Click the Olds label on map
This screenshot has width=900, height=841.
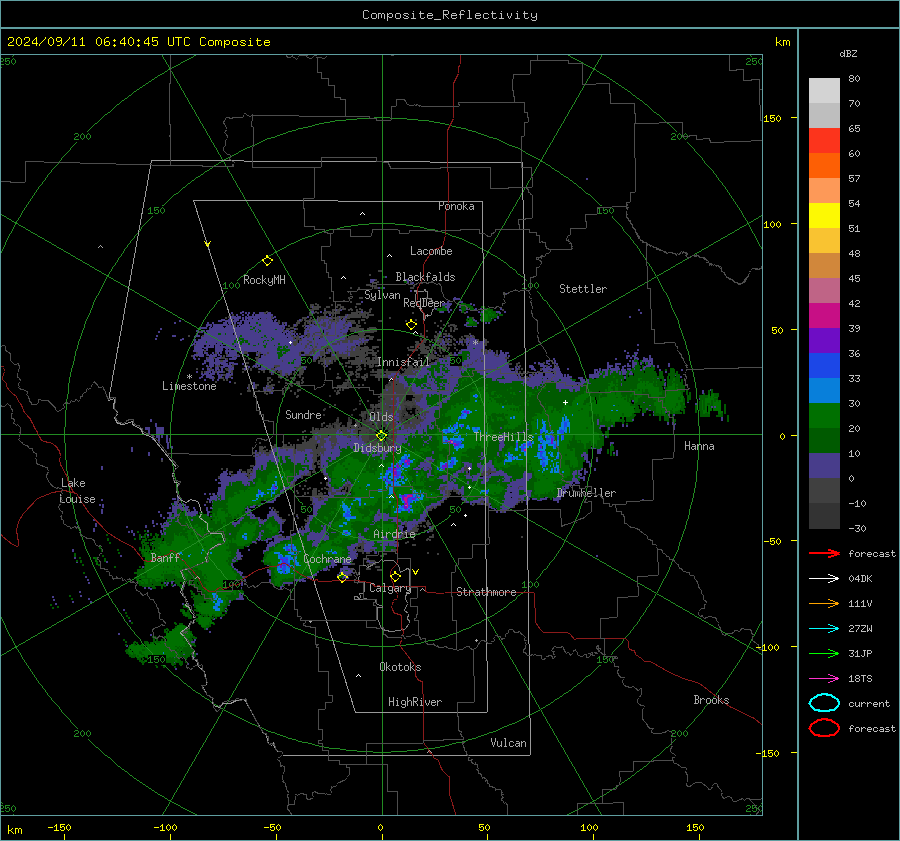click(x=381, y=417)
